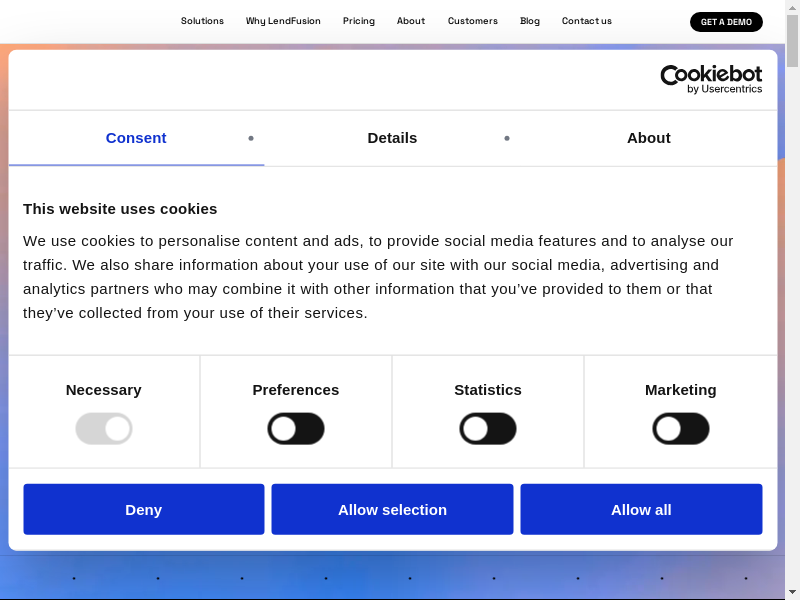Click the Contact us link
The image size is (800, 600).
point(587,21)
